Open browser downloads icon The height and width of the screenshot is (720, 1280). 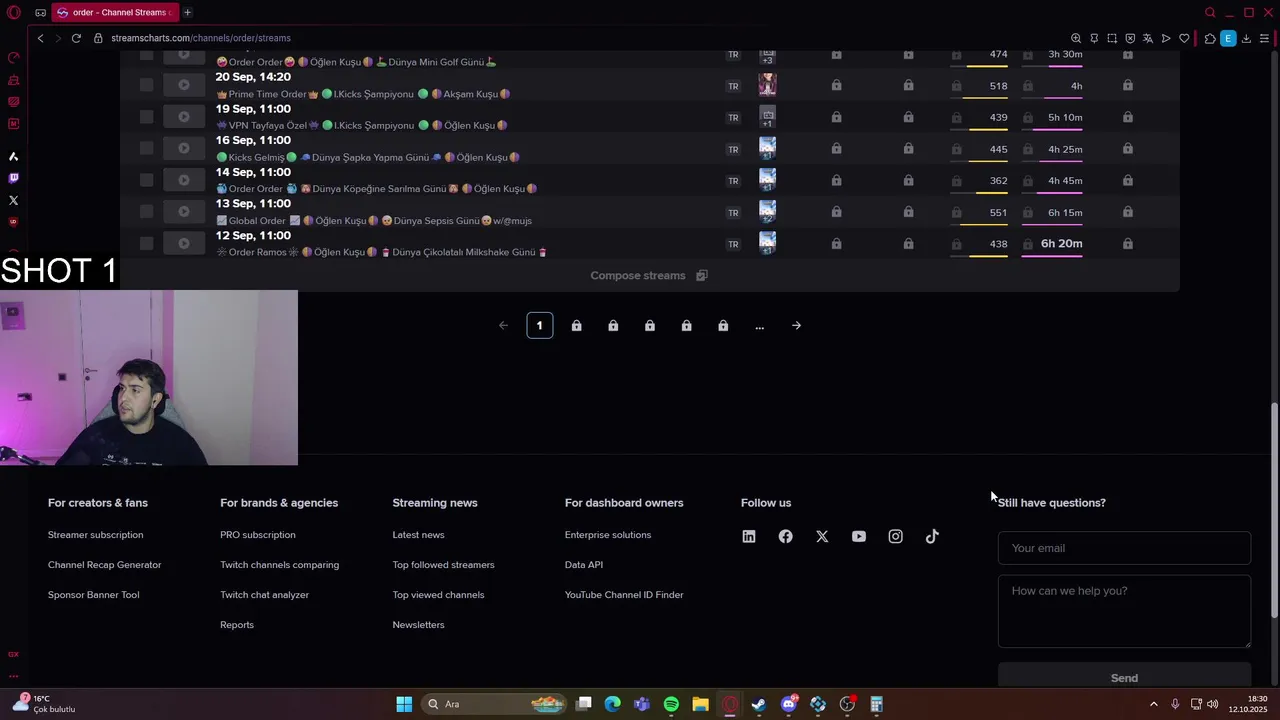[x=1246, y=38]
